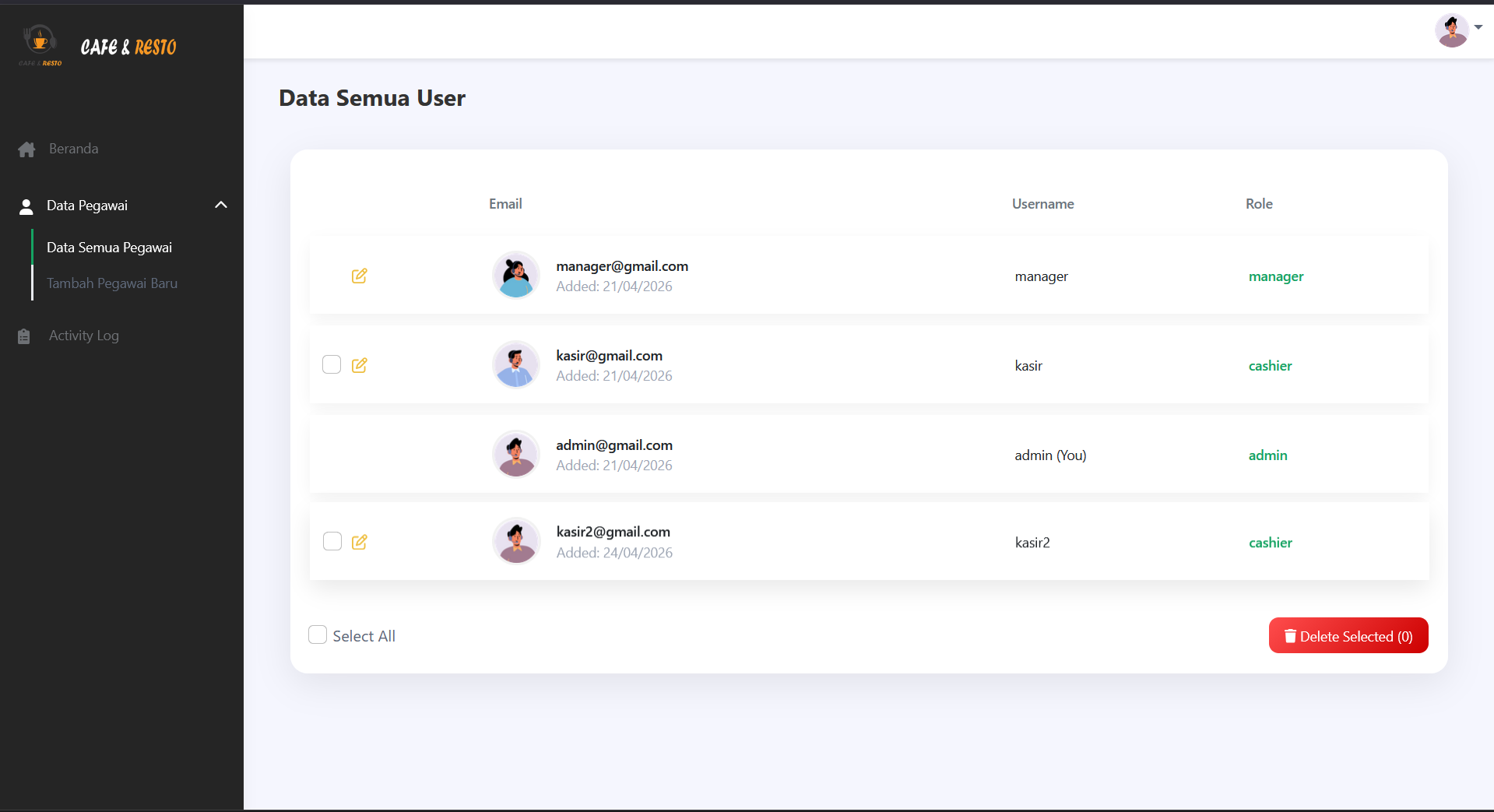
Task: Click the Username column header
Action: (x=1042, y=204)
